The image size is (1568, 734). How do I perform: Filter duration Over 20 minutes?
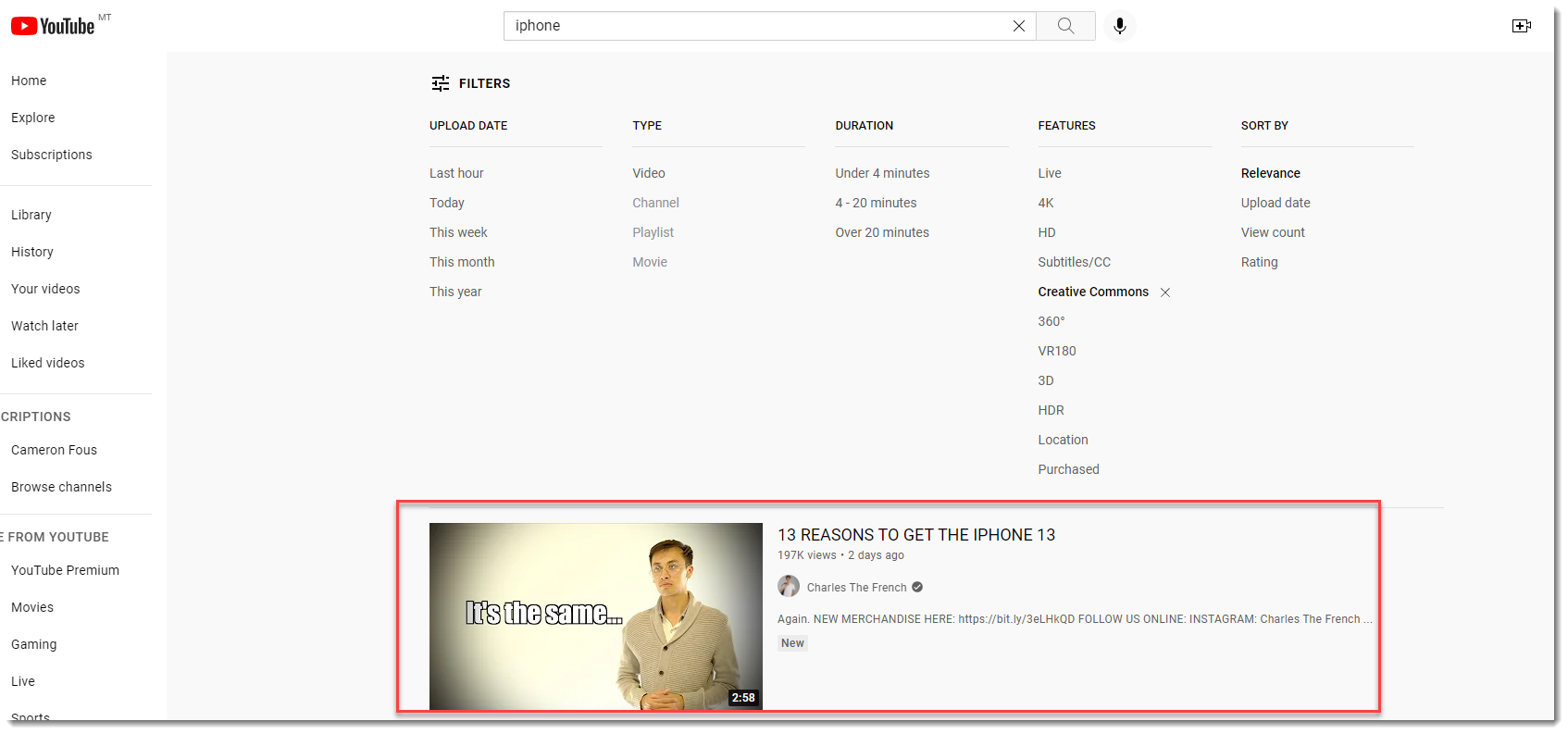[882, 232]
